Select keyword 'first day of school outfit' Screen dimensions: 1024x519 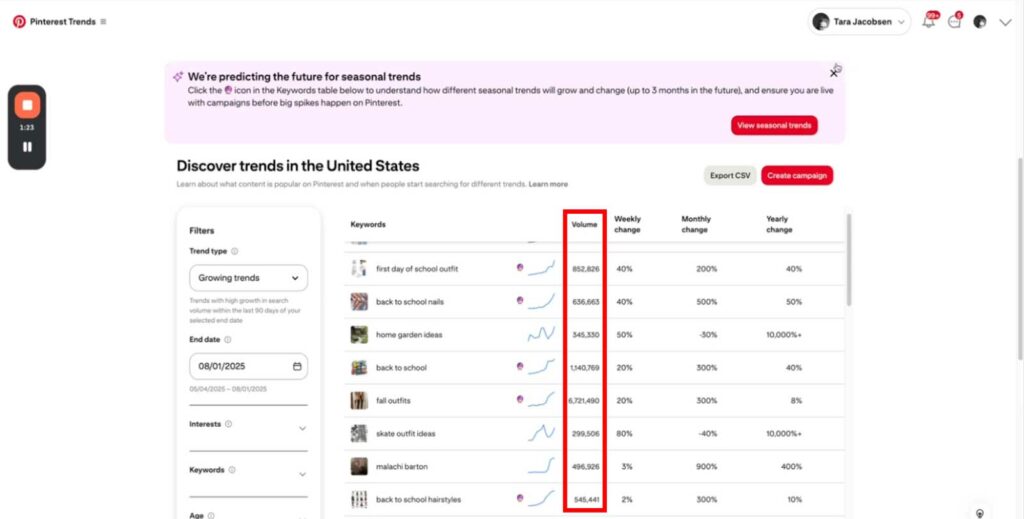[x=417, y=269]
